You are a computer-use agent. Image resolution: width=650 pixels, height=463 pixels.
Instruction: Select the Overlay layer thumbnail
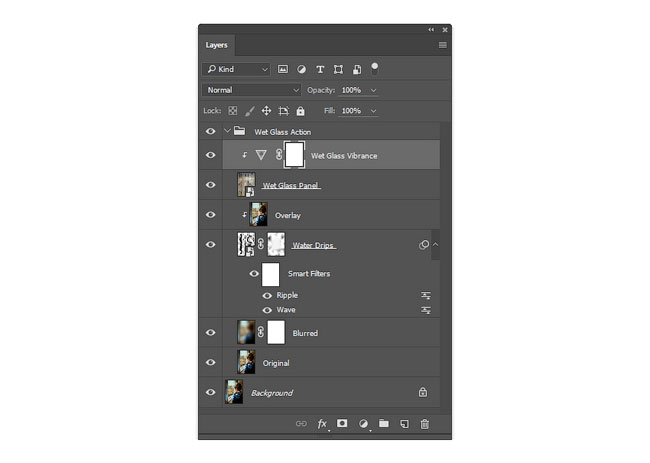tap(258, 214)
